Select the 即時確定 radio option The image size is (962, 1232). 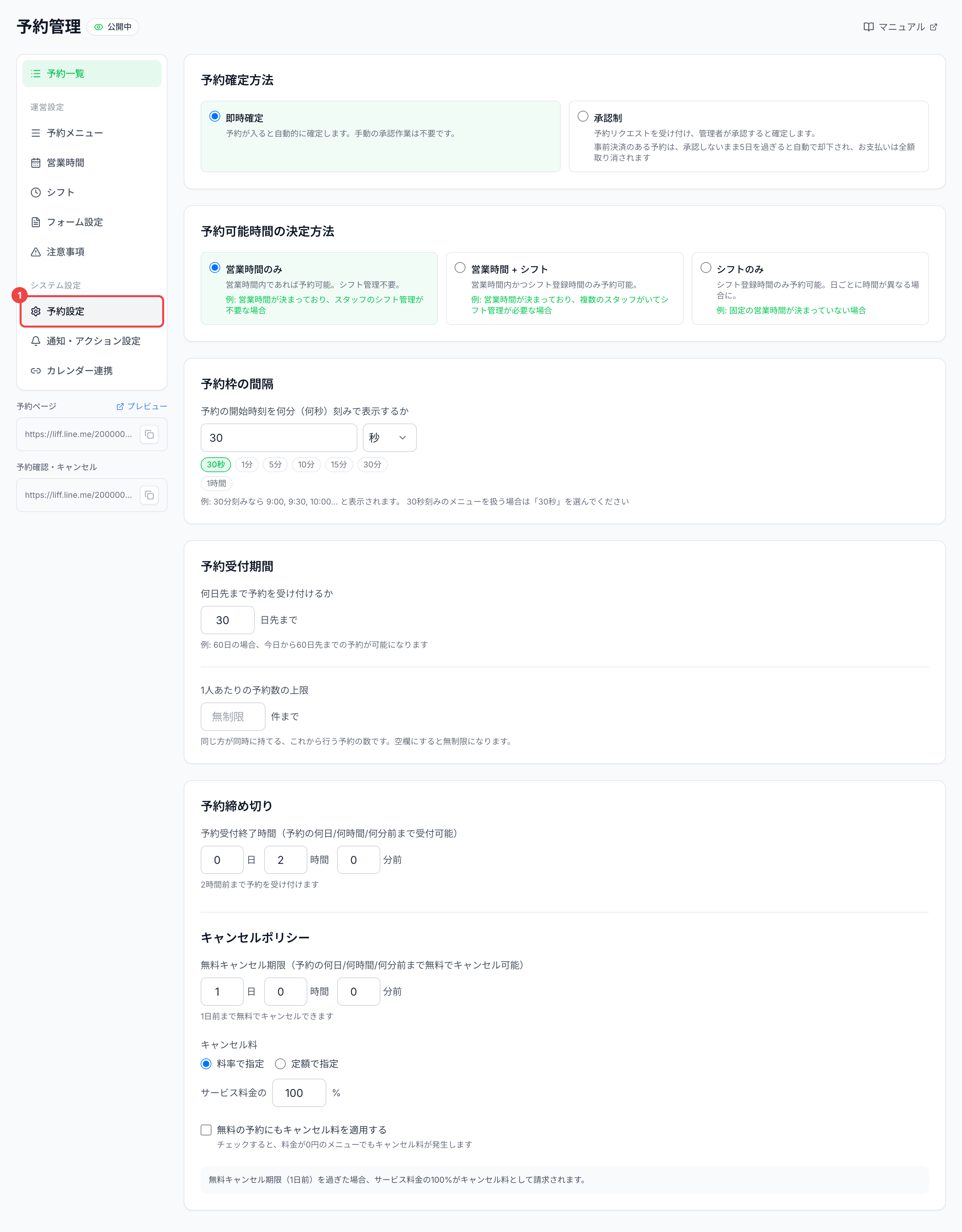[x=215, y=117]
